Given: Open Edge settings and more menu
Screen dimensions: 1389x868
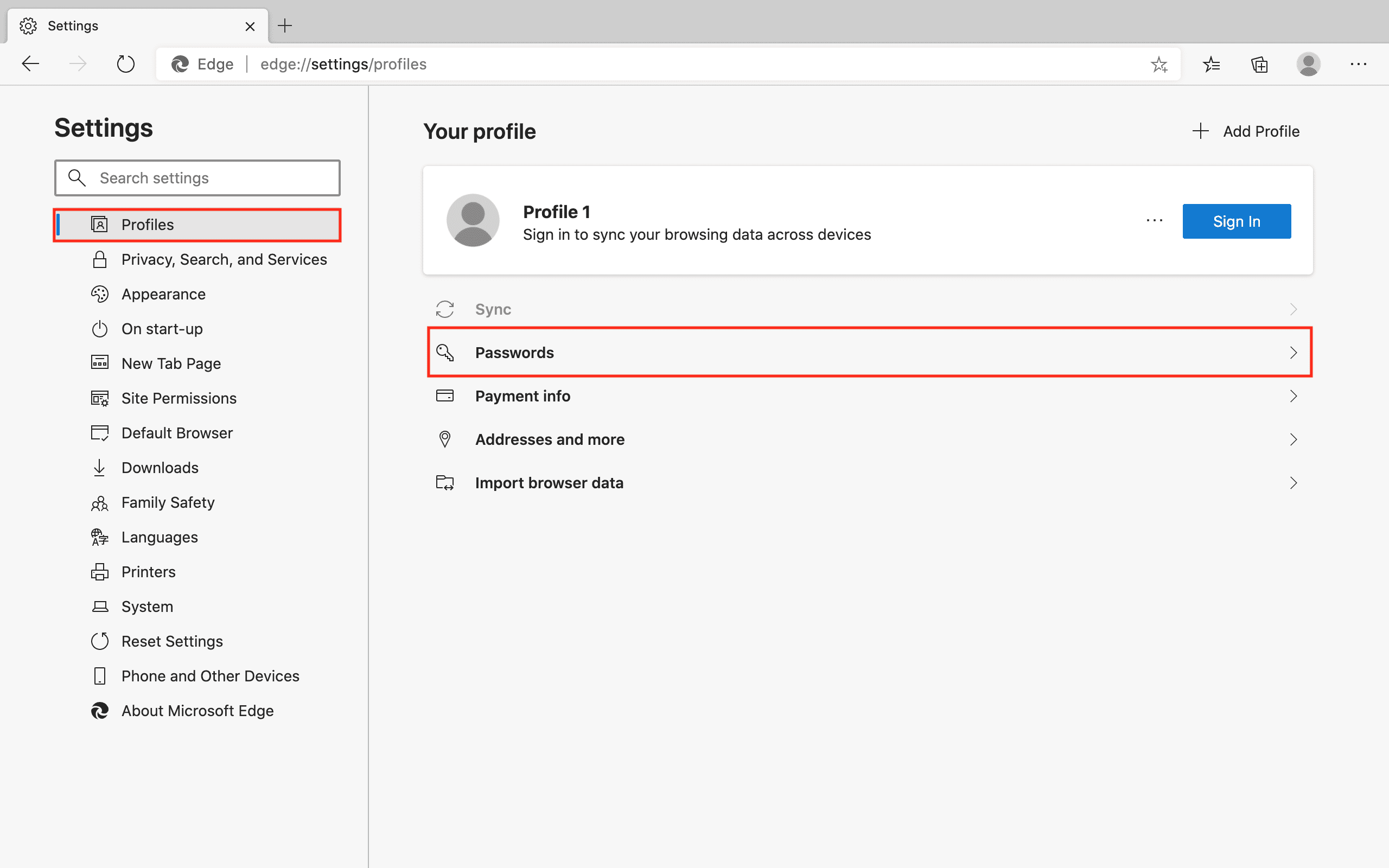Looking at the screenshot, I should click(1358, 65).
